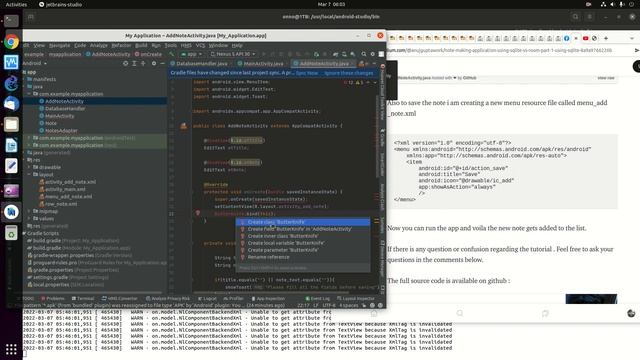This screenshot has width=640, height=360.
Task: Show Applications grid in the dock
Action: [x=11, y=349]
